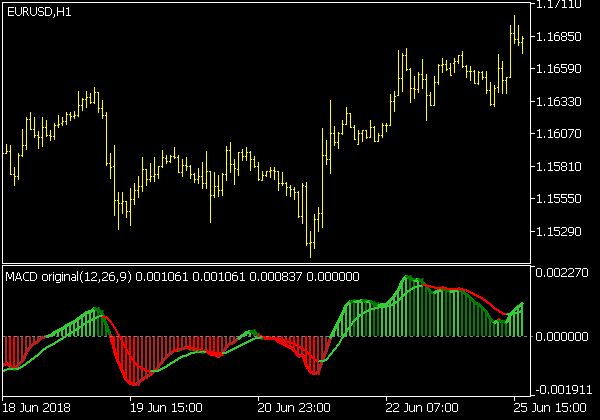
Task: Click the 1.17110 price axis label
Action: tap(560, 5)
